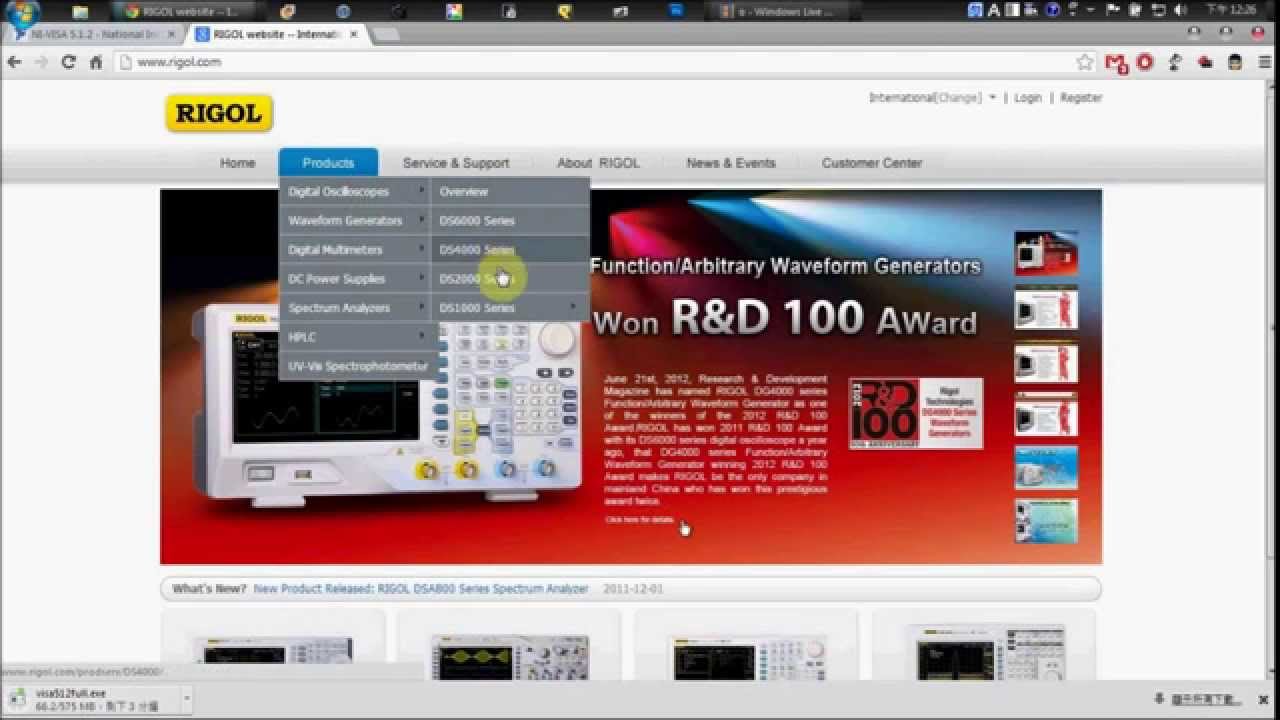Click the red circular extension icon
Viewport: 1280px width, 720px height.
(1145, 62)
